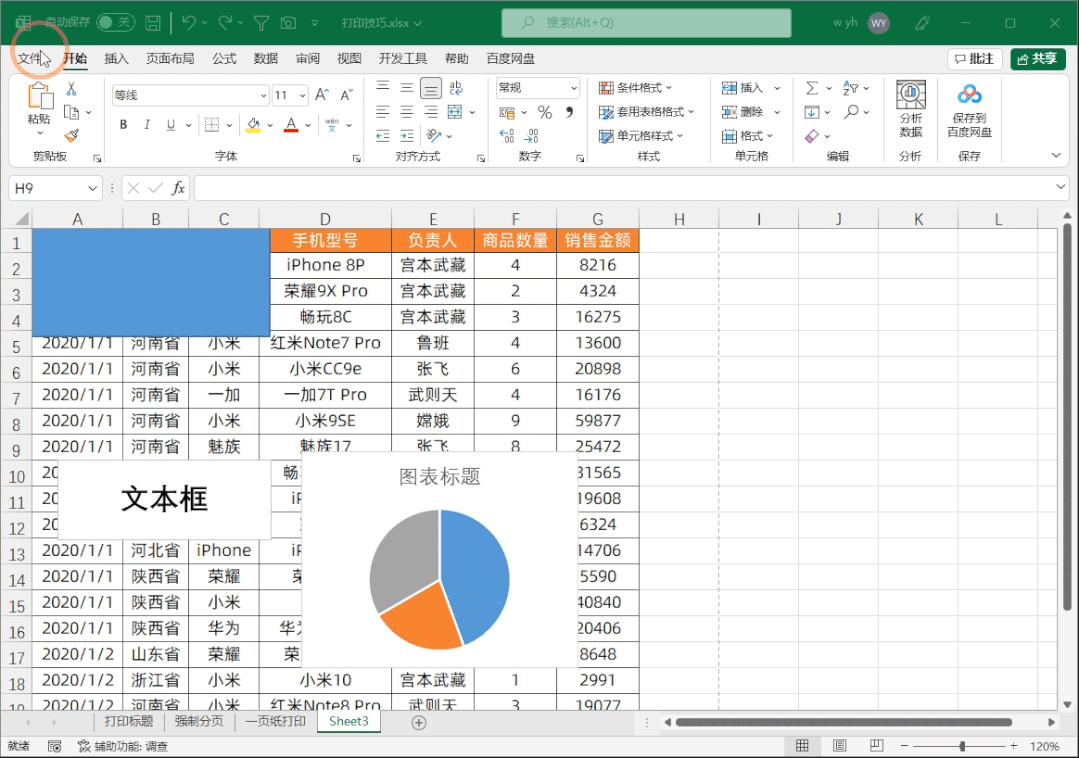This screenshot has width=1079, height=758.
Task: Click the Orientation text angle icon
Action: coord(434,136)
